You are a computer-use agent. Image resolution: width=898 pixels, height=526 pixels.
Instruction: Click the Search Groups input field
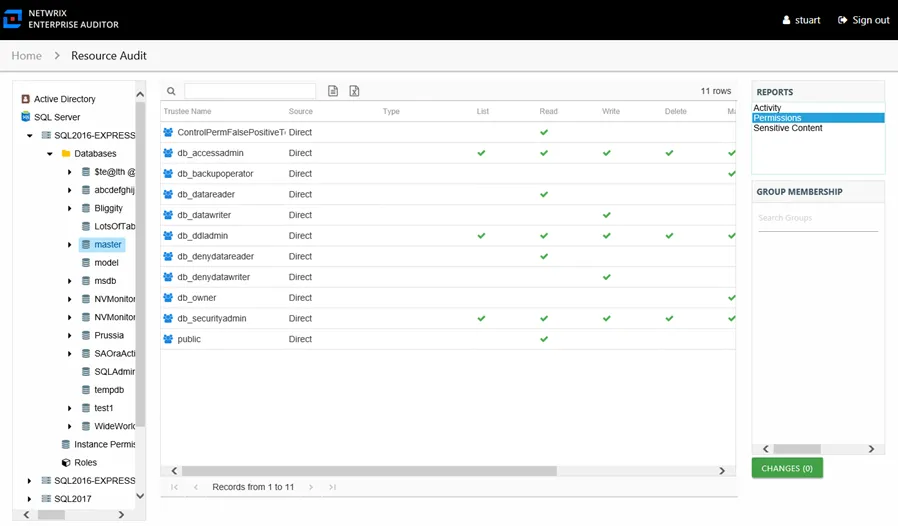pos(818,218)
